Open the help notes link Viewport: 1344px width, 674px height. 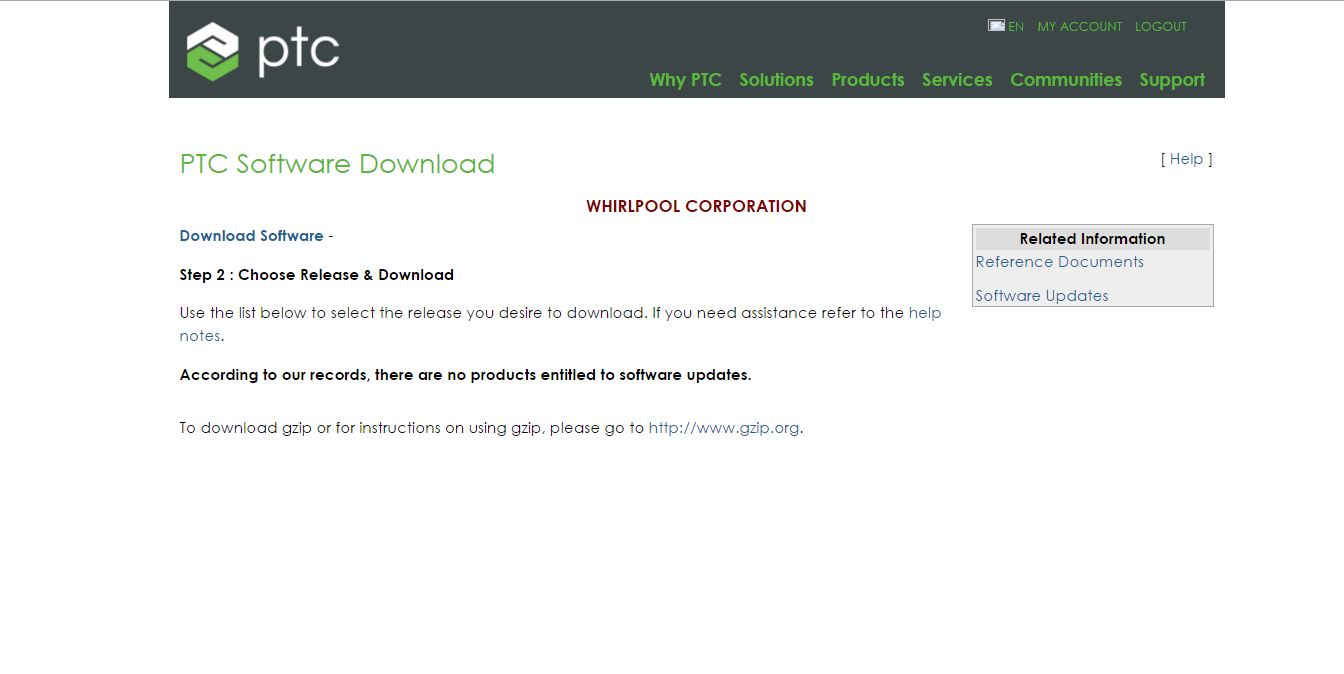(560, 324)
